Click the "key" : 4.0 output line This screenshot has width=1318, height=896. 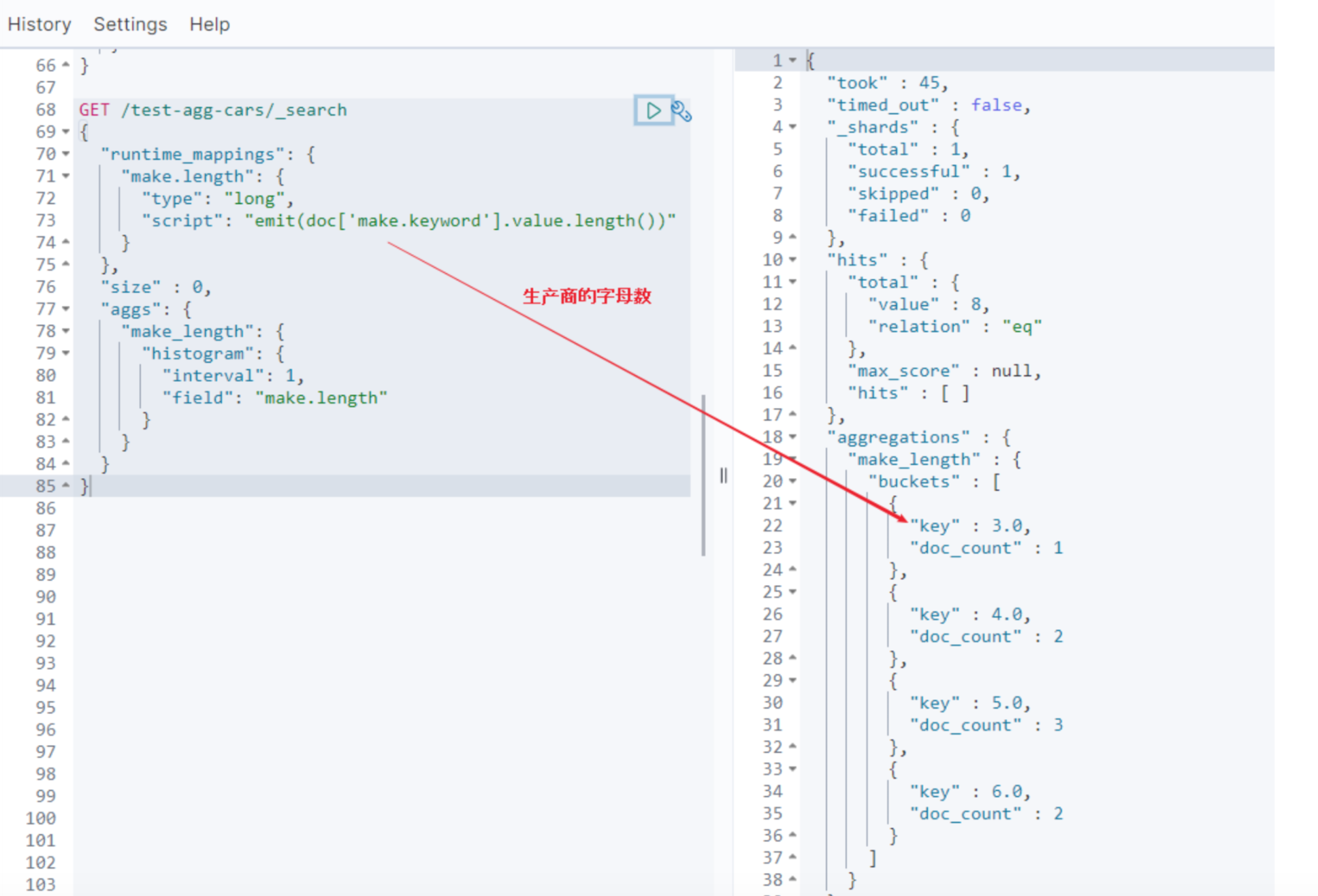970,614
